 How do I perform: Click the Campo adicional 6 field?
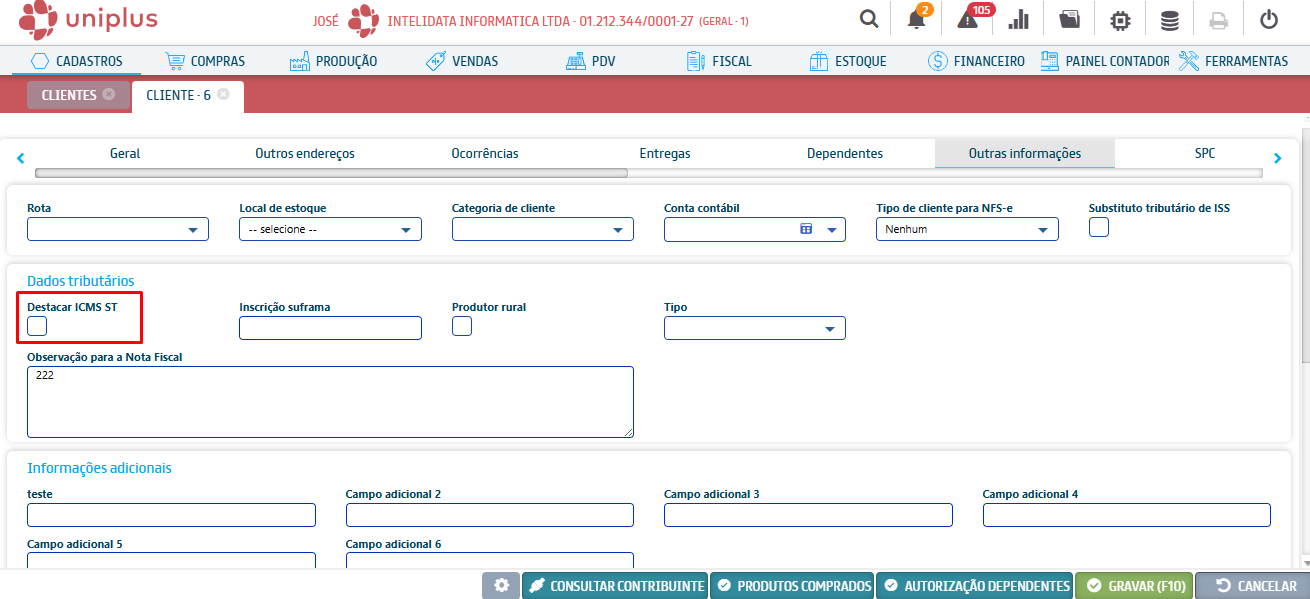[x=490, y=561]
